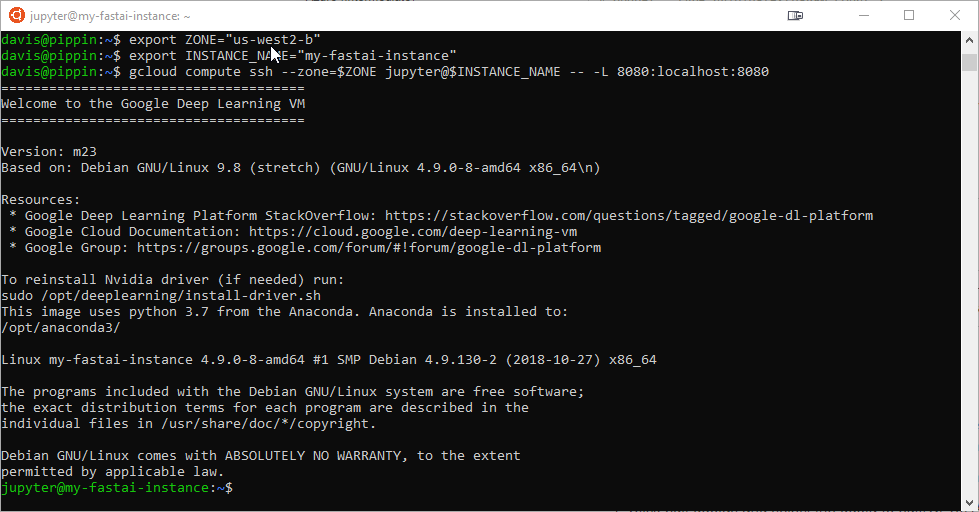The image size is (979, 512).
Task: Click the Welcome to Google Deep Learning VM banner
Action: coord(153,104)
